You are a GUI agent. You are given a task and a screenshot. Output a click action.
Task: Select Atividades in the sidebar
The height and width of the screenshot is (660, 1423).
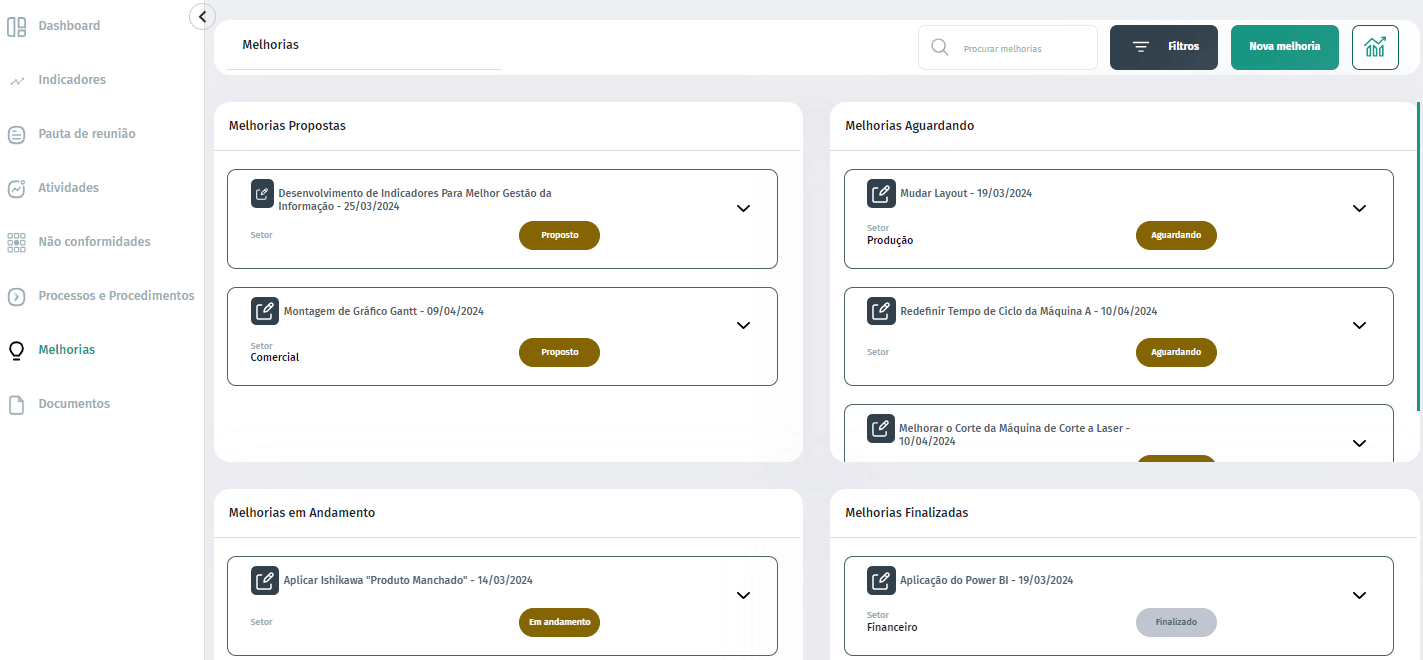(68, 188)
